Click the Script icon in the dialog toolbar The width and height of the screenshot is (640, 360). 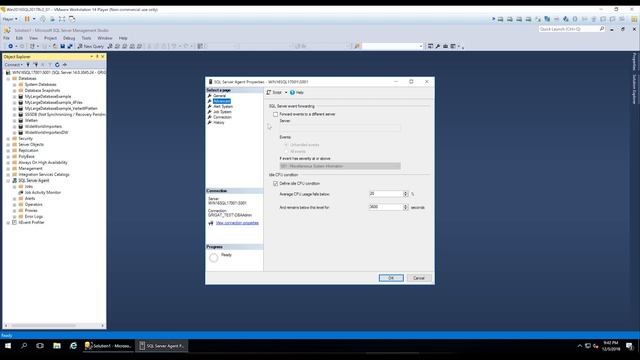pos(269,93)
